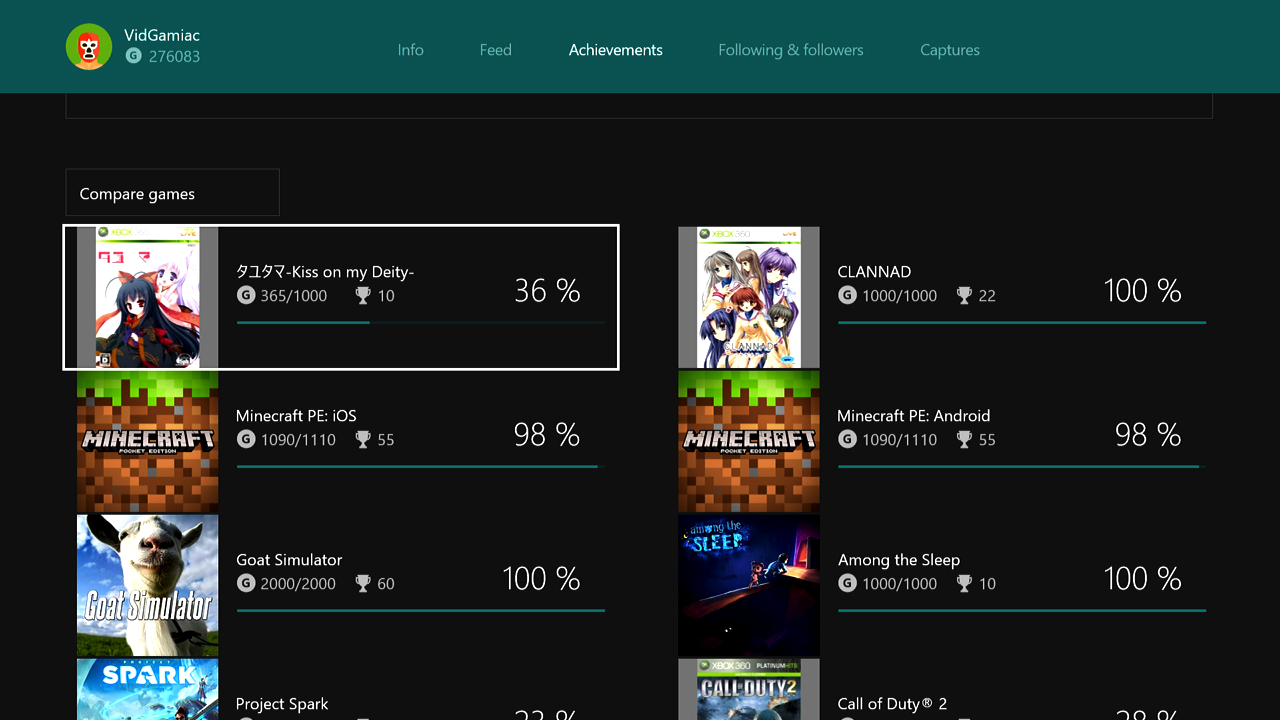The width and height of the screenshot is (1280, 720).
Task: Click the 1090/1110 score in iOS row
Action: (x=298, y=440)
